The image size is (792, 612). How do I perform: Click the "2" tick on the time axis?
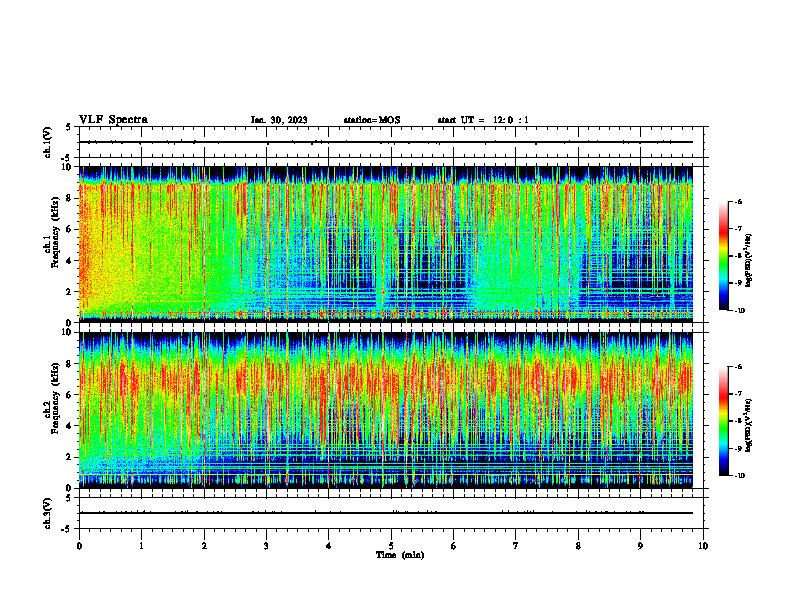tap(204, 546)
